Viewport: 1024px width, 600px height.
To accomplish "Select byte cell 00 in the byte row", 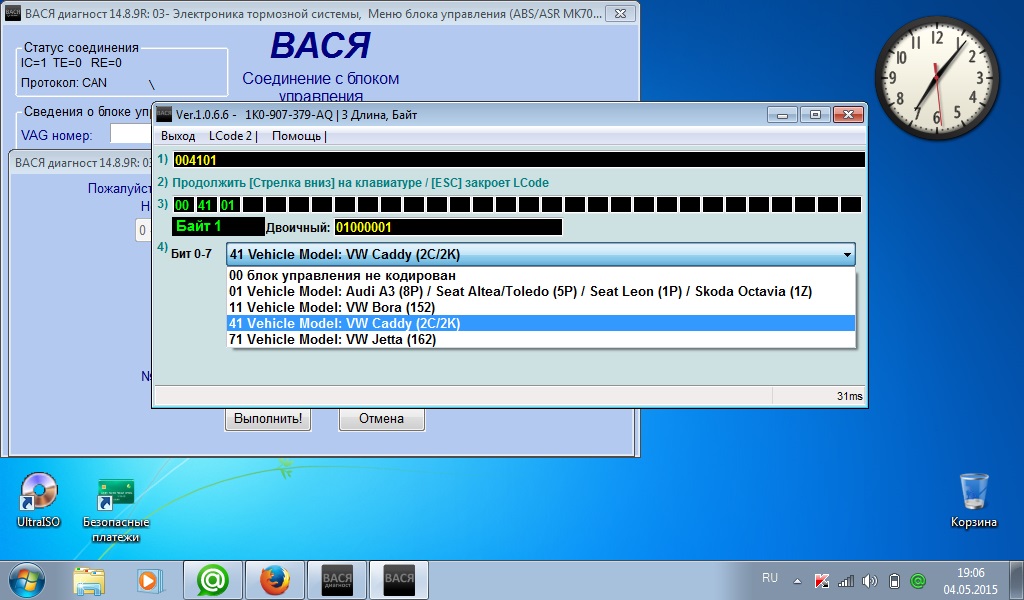I will 182,205.
